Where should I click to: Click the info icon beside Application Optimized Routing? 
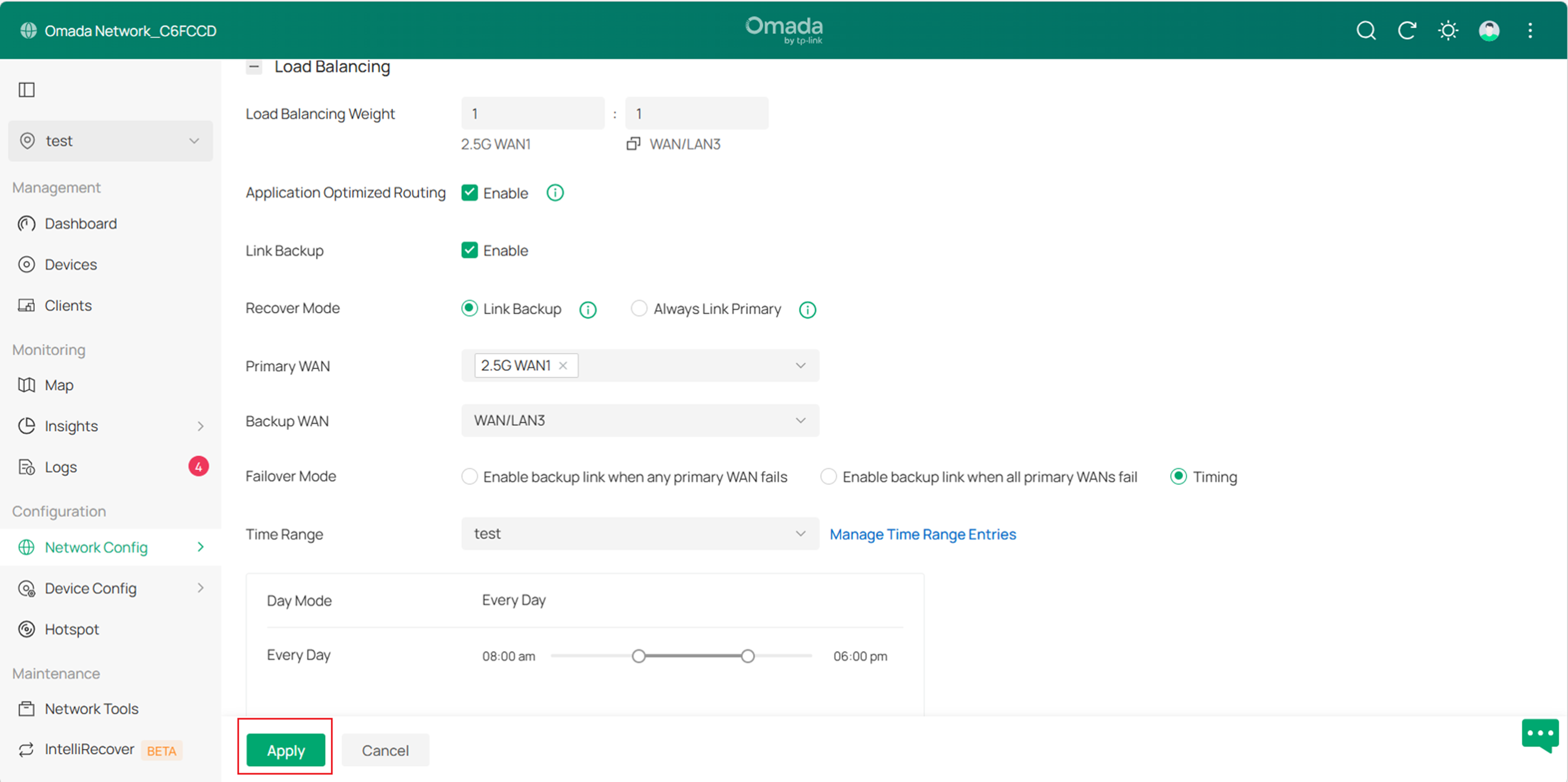(555, 193)
